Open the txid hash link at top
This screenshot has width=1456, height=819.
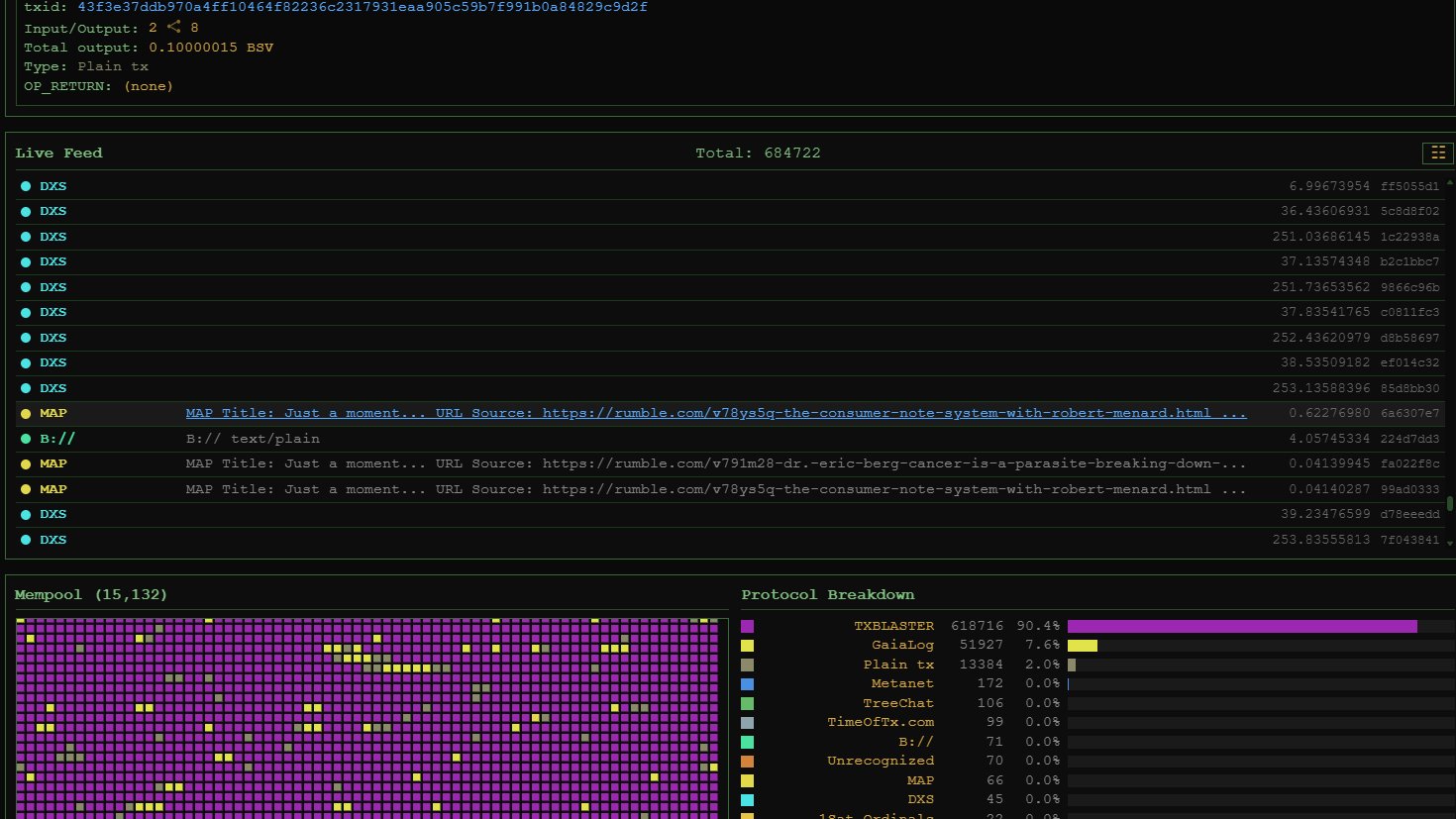click(363, 7)
